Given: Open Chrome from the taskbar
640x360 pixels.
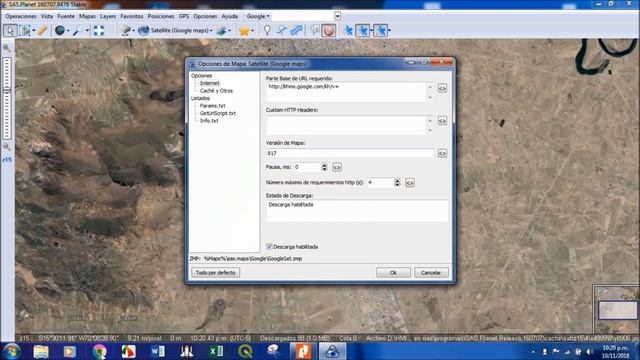Looking at the screenshot, I should coord(99,351).
